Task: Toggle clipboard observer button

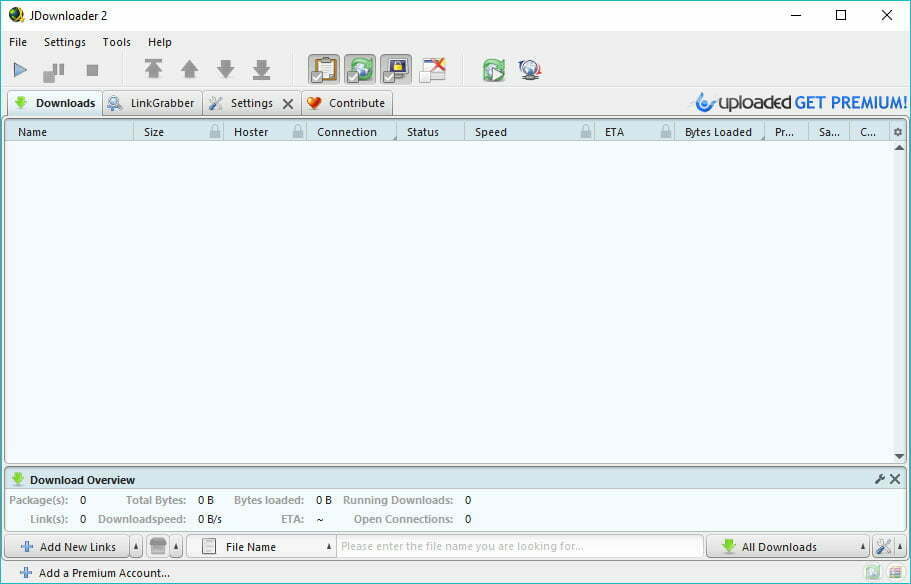Action: 324,70
